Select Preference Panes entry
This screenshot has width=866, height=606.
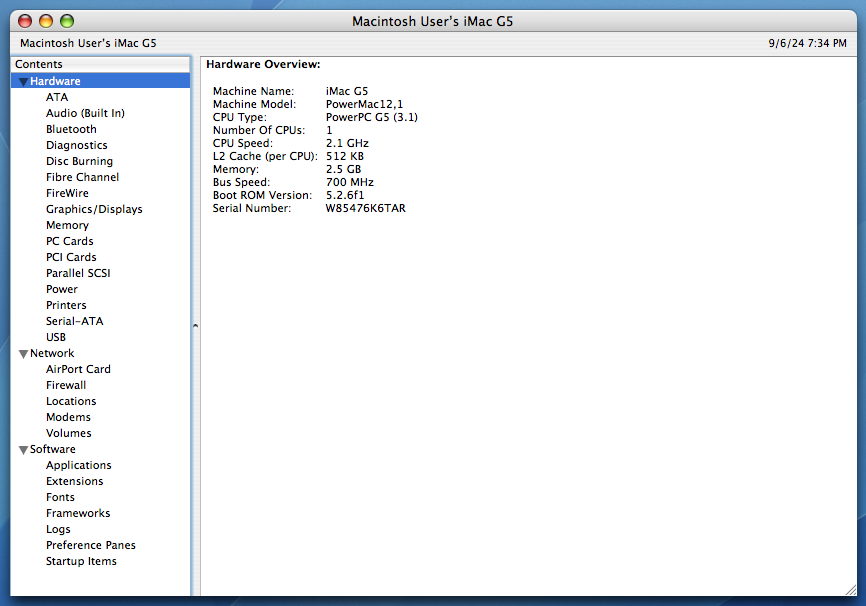[91, 546]
